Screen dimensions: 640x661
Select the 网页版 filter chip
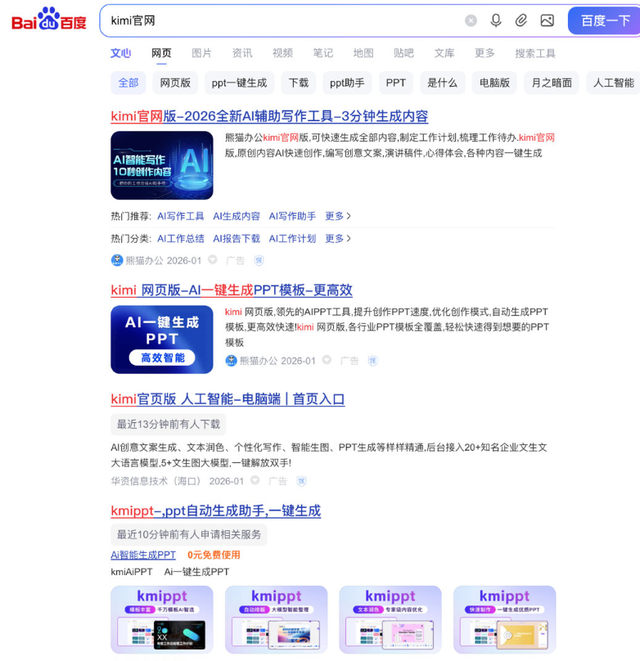175,83
